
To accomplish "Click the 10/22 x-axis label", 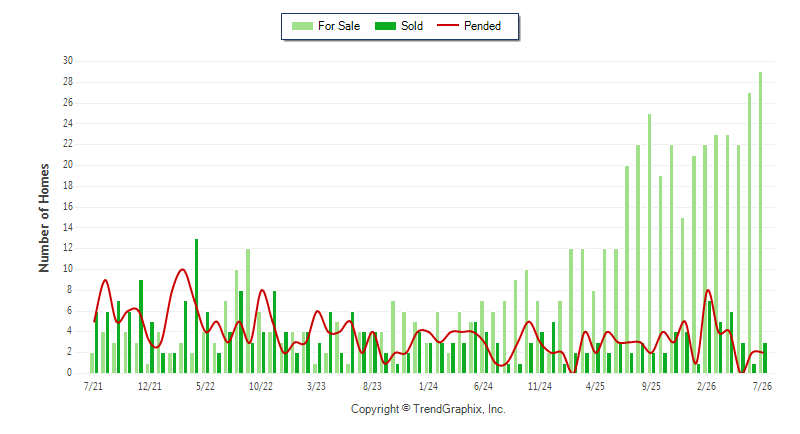I will point(261,386).
